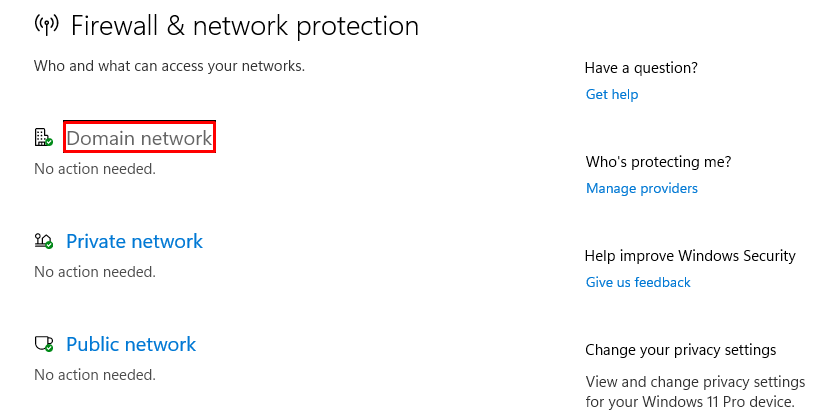Open Domain network settings
Screen dimensions: 836x419
coord(139,138)
